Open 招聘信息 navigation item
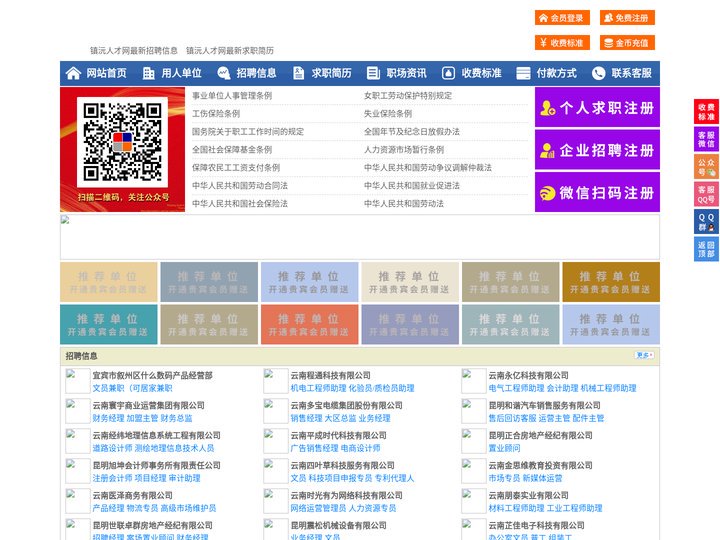Viewport: 720px width, 540px height. pyautogui.click(x=256, y=73)
